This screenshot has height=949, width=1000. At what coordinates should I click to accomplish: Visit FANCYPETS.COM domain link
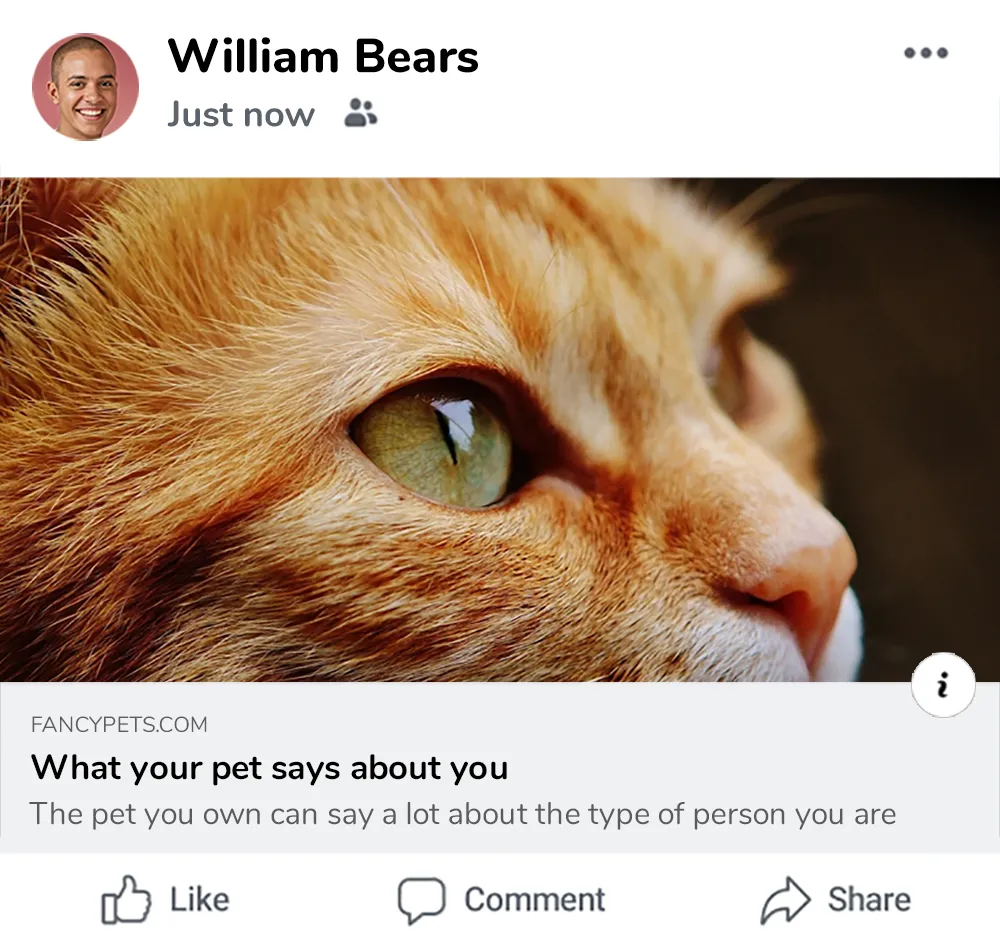tap(119, 724)
